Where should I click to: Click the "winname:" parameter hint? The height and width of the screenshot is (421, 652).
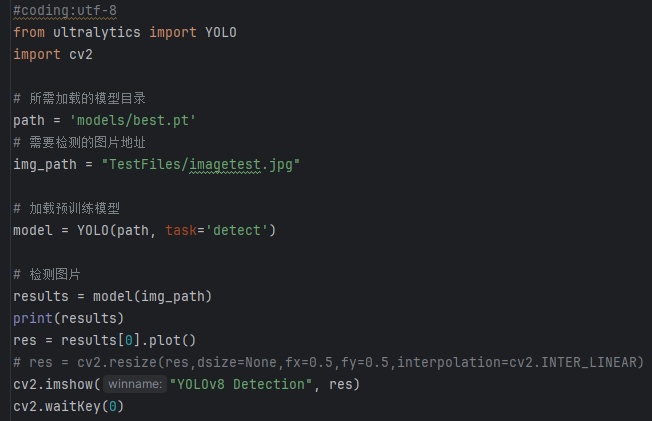[x=134, y=384]
